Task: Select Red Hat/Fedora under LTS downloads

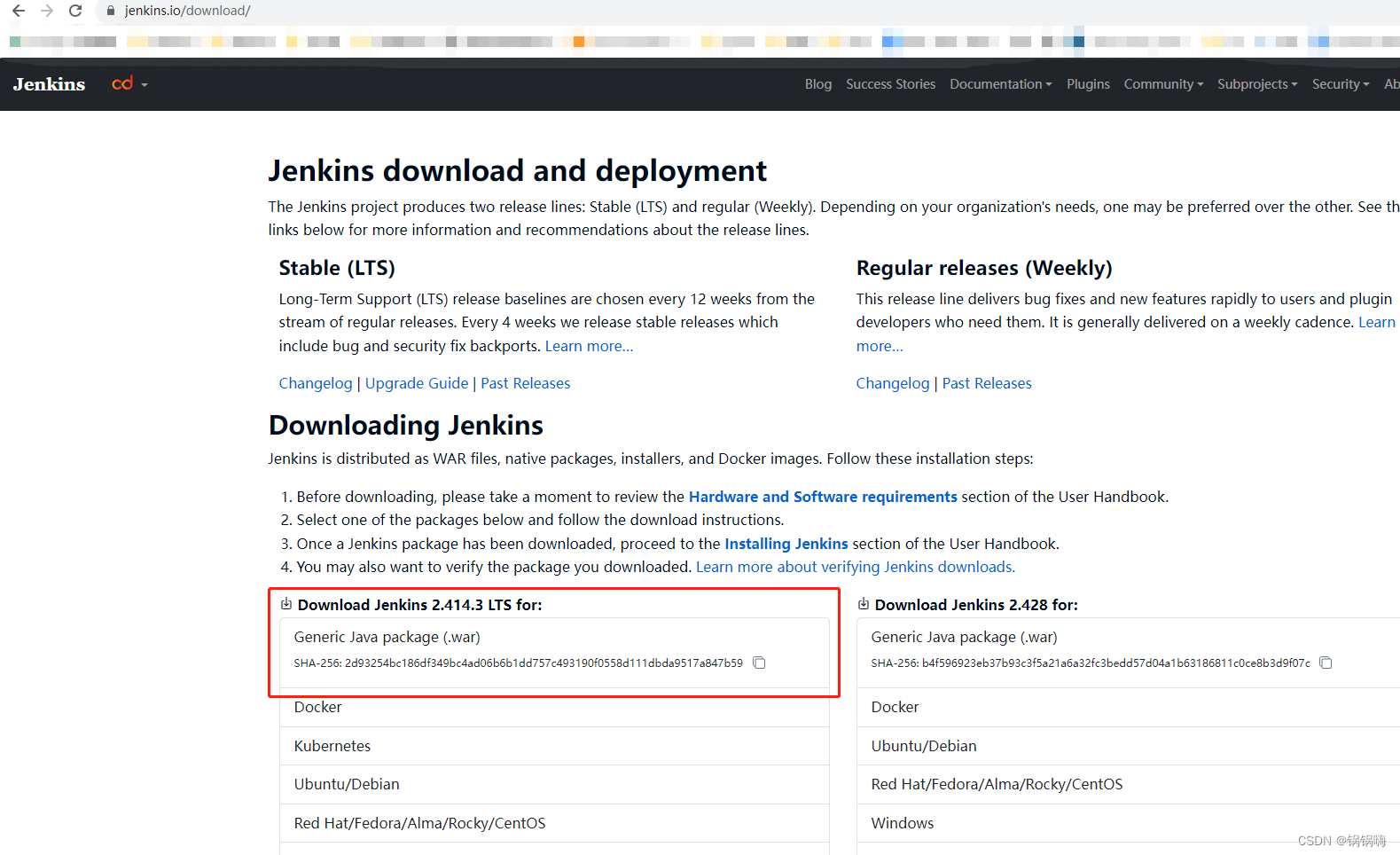Action: click(x=554, y=823)
